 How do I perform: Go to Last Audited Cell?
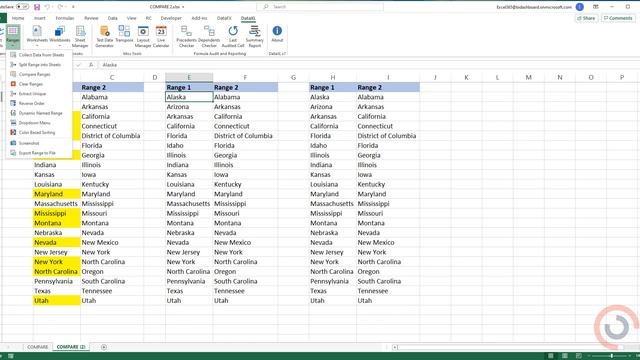point(233,36)
